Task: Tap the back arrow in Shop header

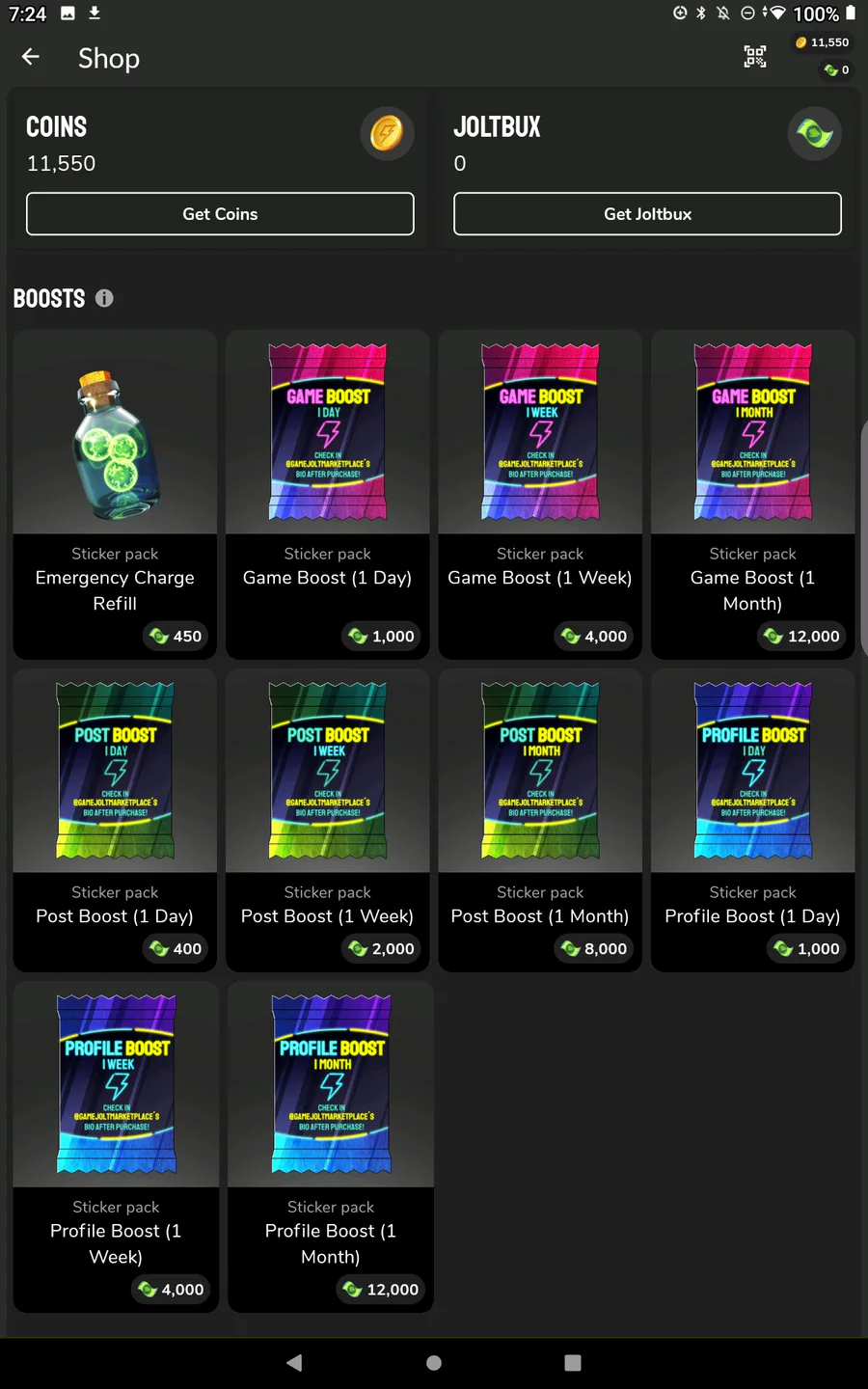Action: click(x=31, y=58)
